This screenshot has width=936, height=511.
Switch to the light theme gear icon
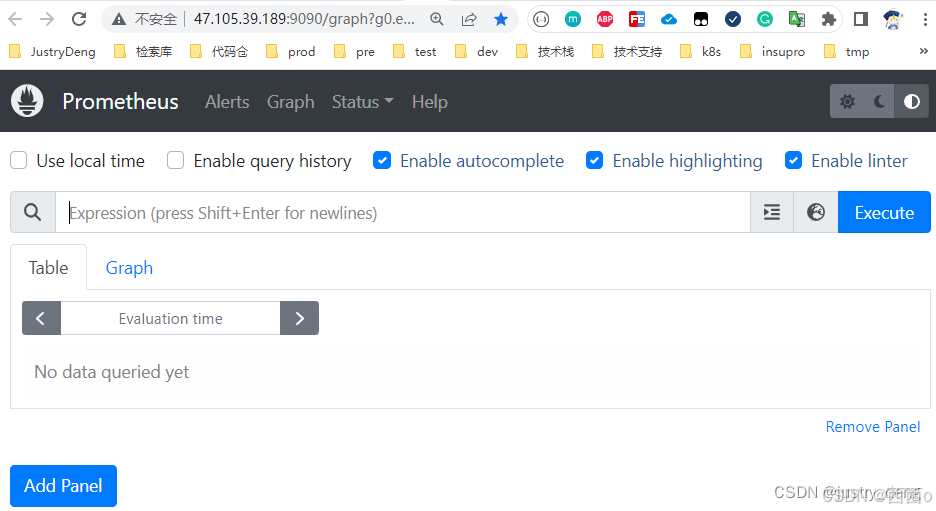pyautogui.click(x=847, y=101)
